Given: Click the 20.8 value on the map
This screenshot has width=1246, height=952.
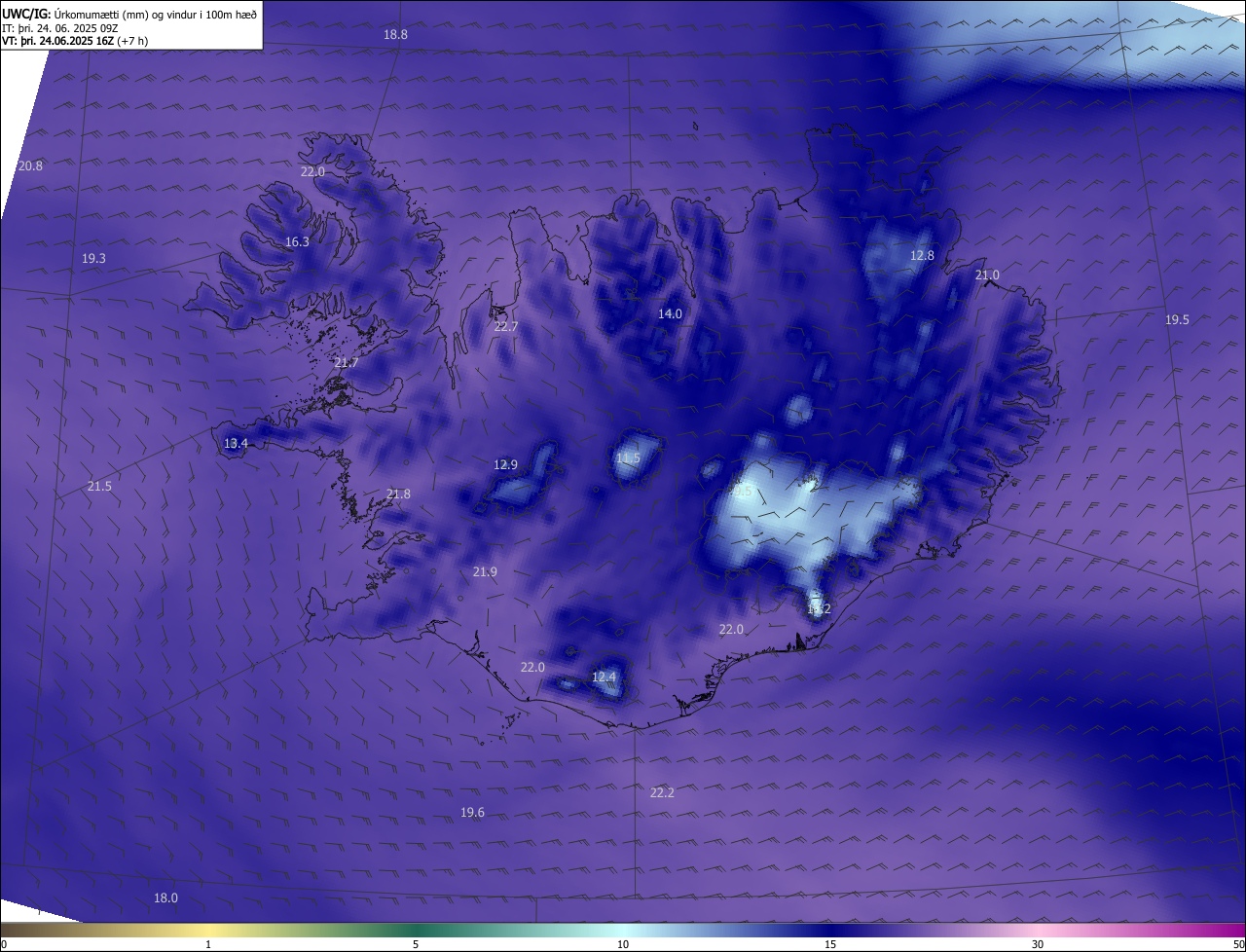Looking at the screenshot, I should click(x=30, y=166).
